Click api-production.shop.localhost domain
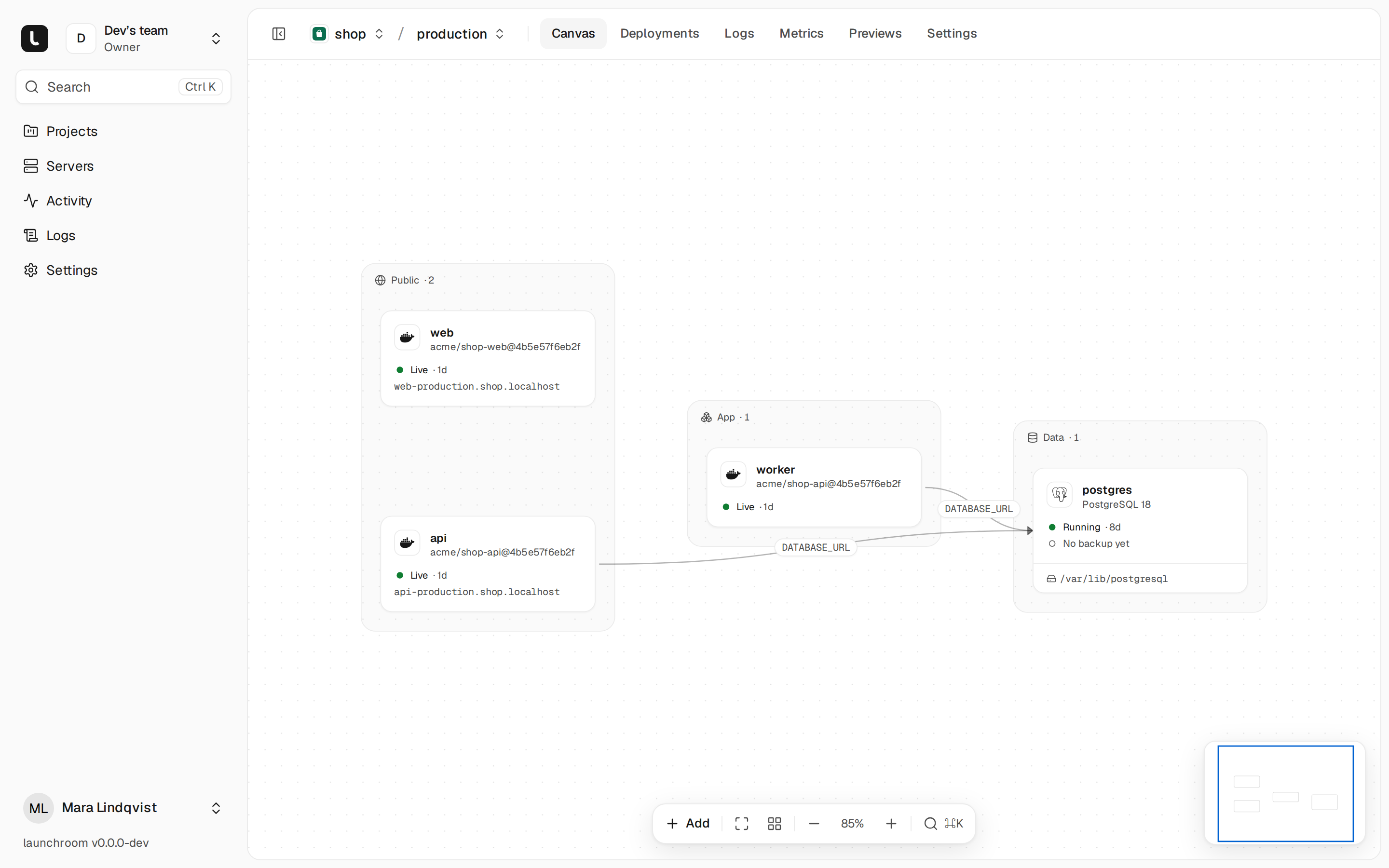The height and width of the screenshot is (868, 1389). [477, 592]
